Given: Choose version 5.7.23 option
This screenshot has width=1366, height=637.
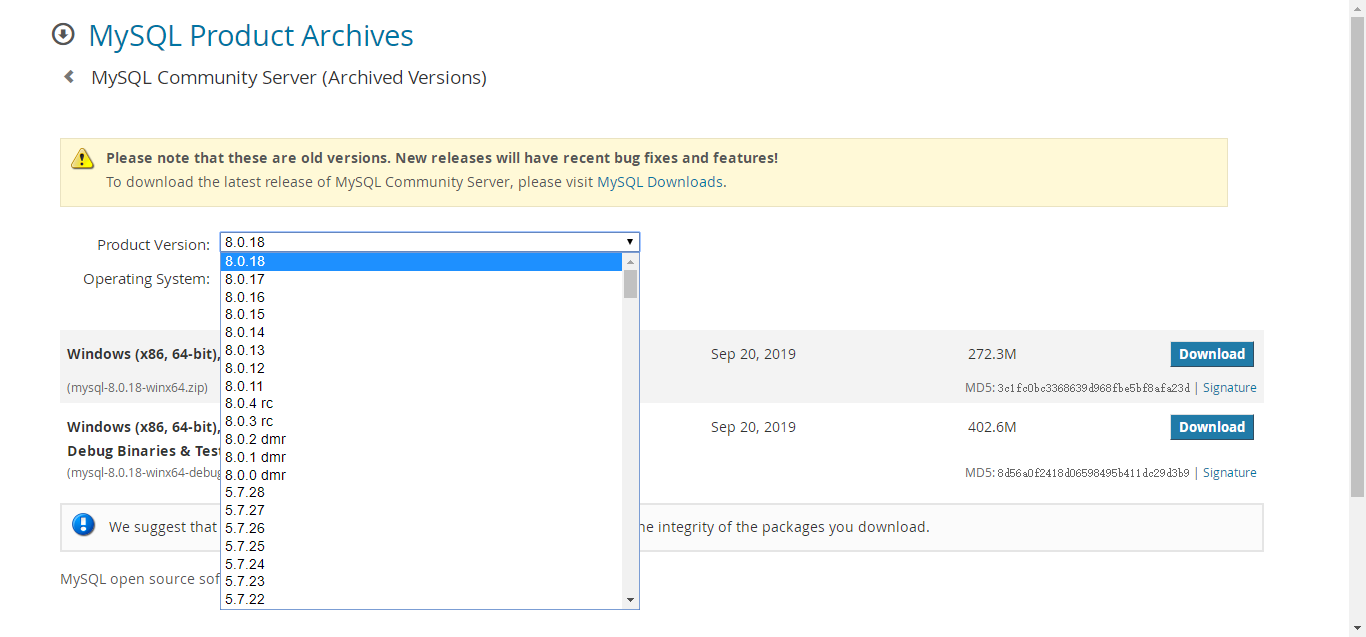Looking at the screenshot, I should click(x=421, y=582).
